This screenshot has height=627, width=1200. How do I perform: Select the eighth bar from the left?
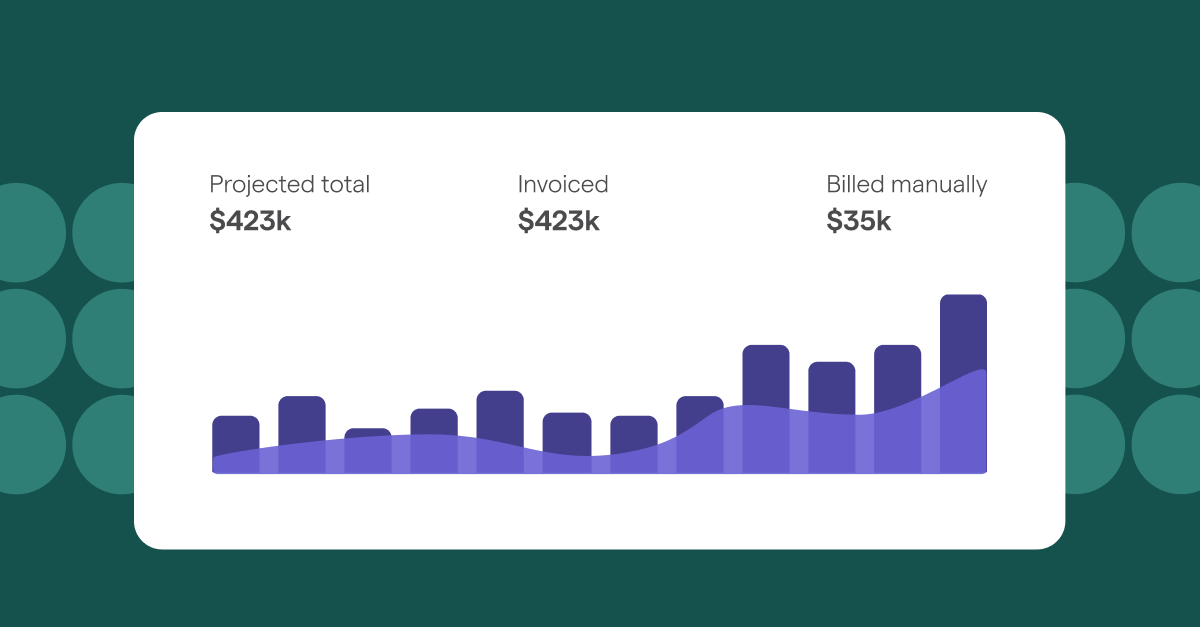[x=700, y=412]
